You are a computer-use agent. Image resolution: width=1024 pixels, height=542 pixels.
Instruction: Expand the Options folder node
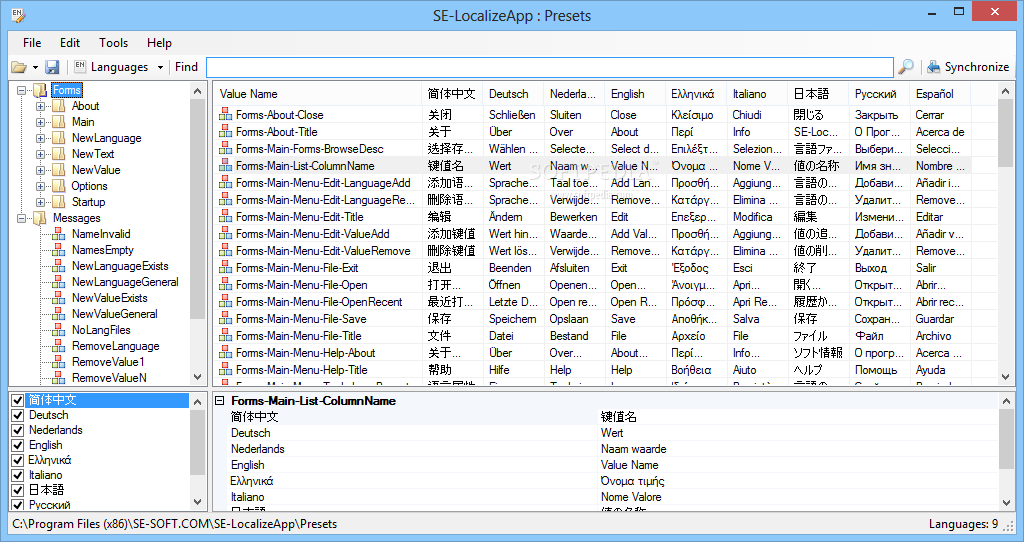tap(40, 186)
